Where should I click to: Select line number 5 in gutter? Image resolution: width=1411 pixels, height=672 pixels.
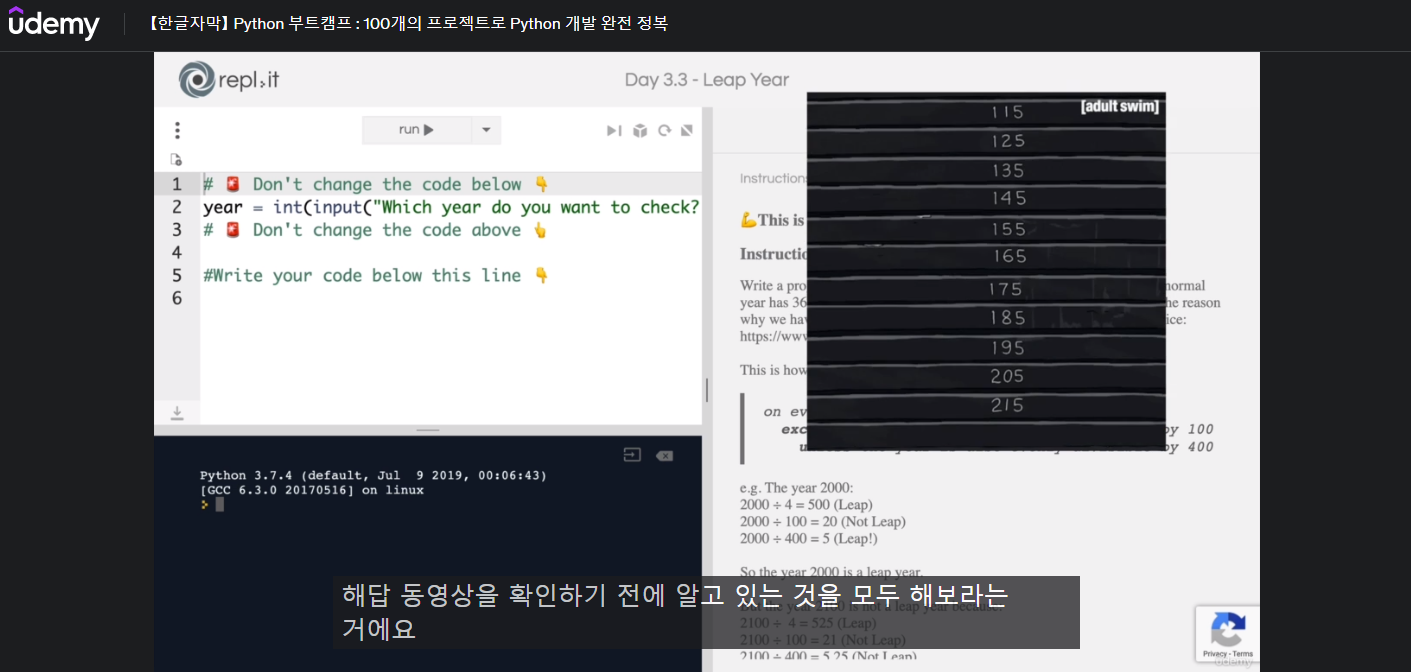point(177,276)
